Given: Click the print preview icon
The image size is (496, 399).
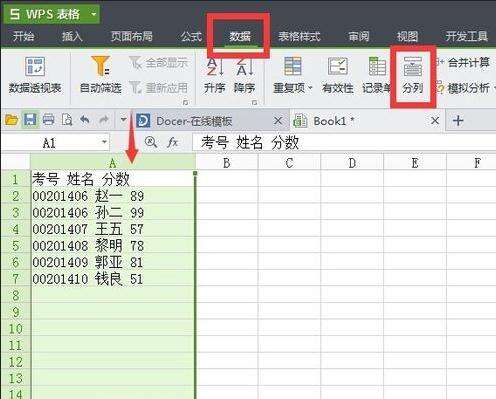Looking at the screenshot, I should pos(67,120).
